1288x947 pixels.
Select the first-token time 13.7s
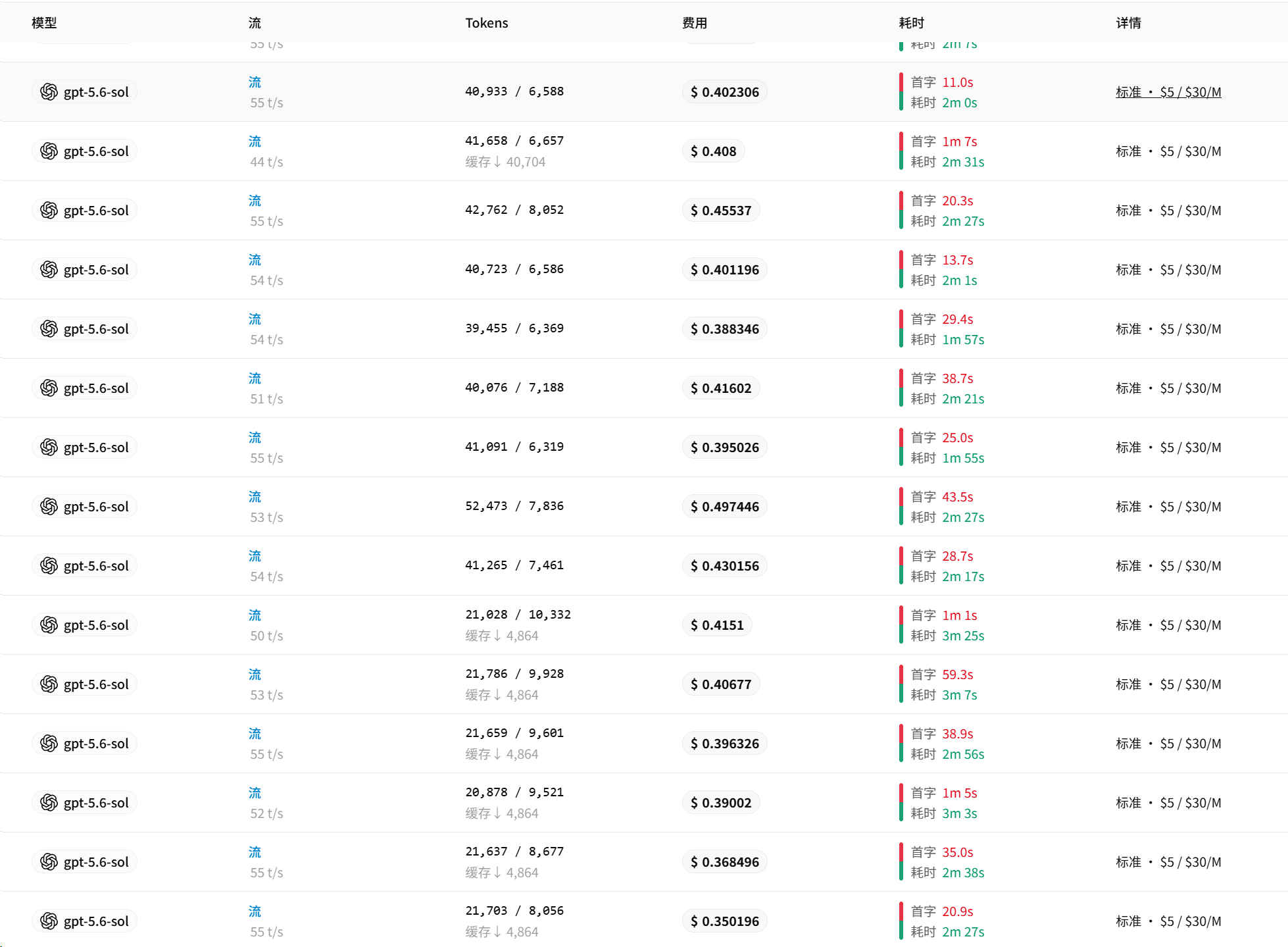958,260
